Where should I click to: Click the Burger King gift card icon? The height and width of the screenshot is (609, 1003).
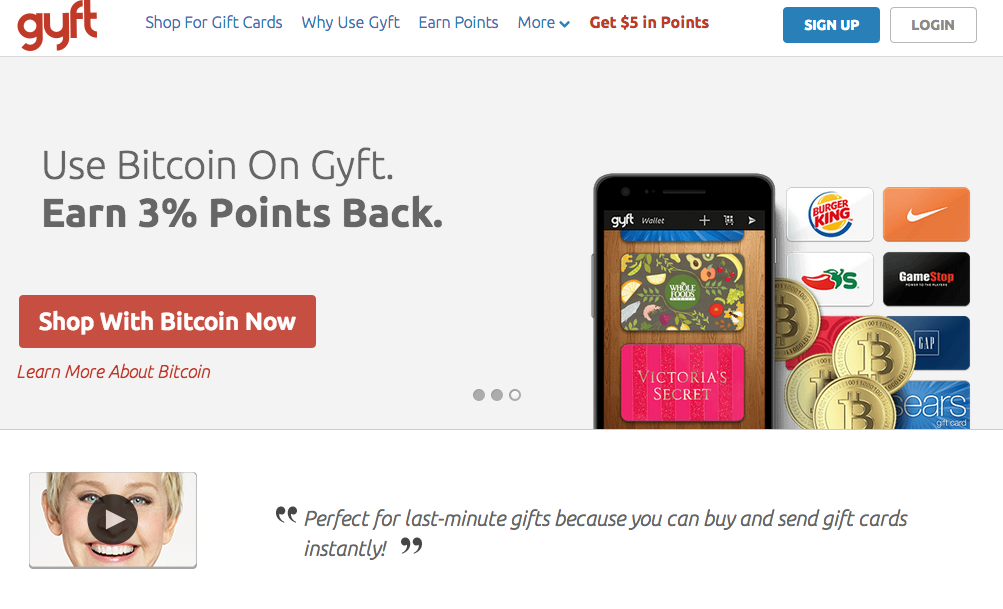[x=829, y=214]
